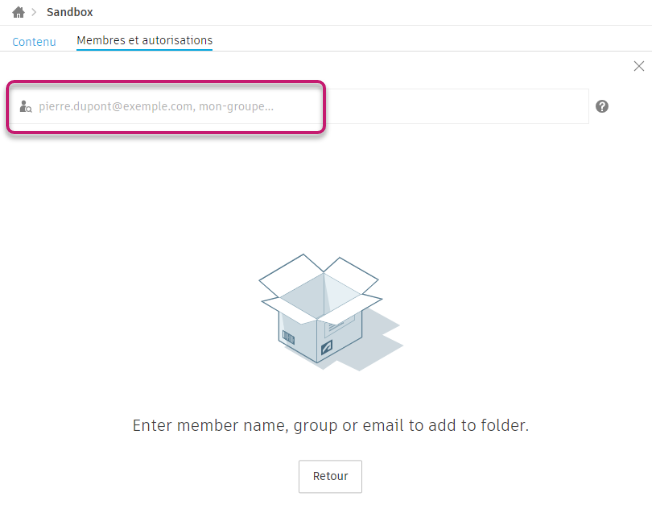Focus the member email search field

click(300, 106)
